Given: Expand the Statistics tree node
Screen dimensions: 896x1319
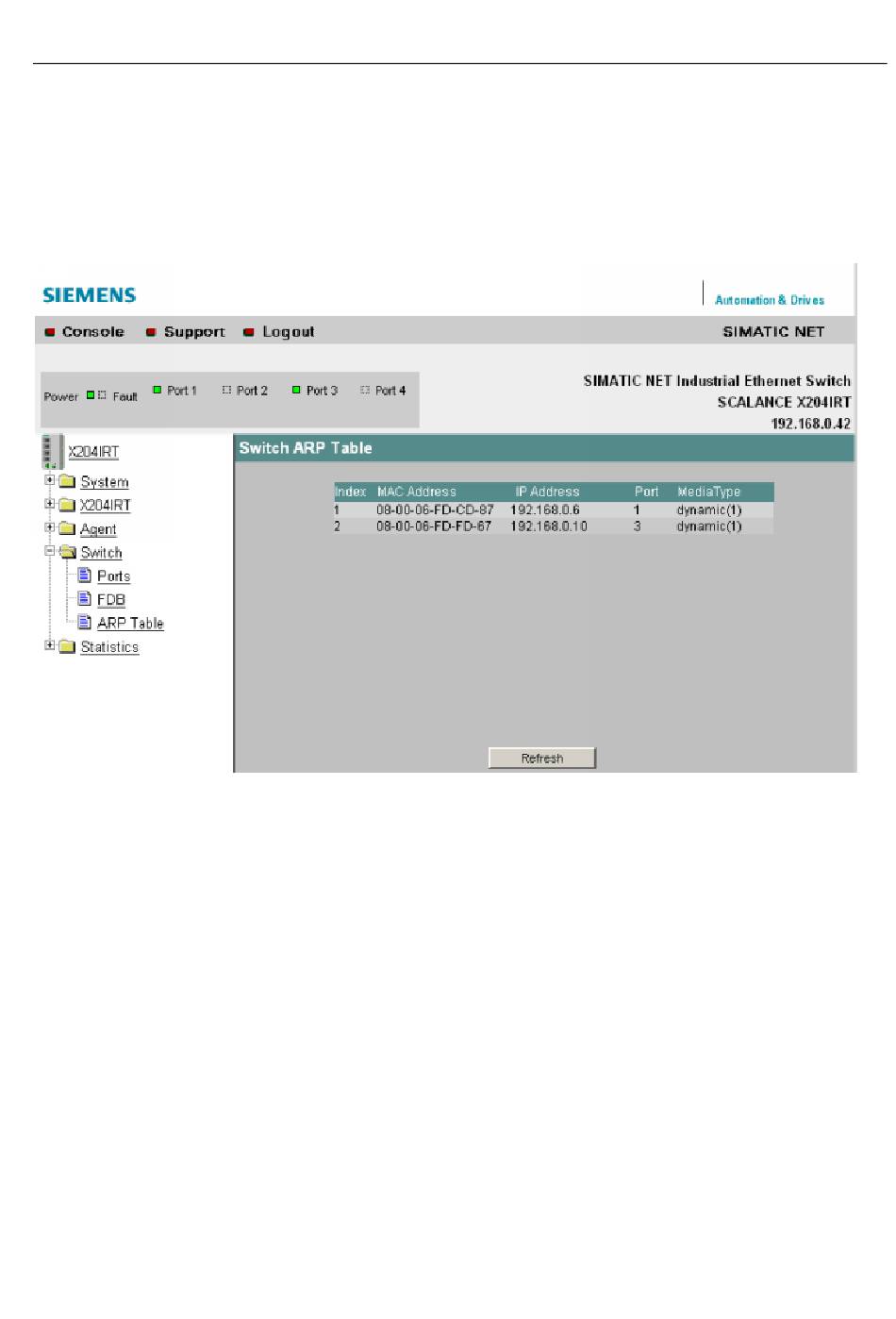Looking at the screenshot, I should [50, 645].
